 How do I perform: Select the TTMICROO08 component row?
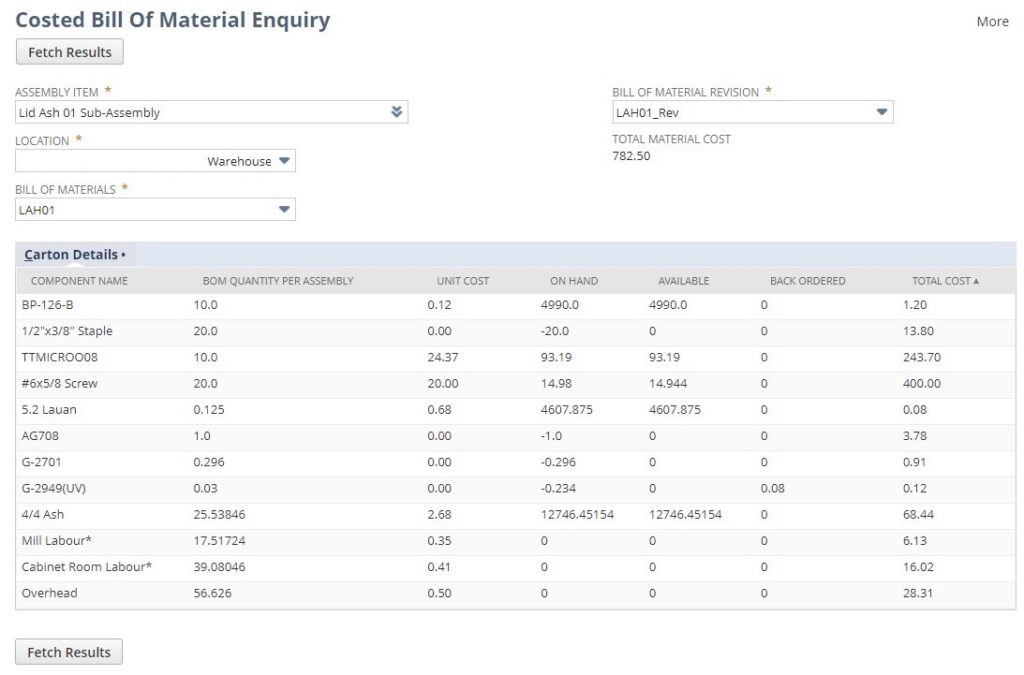[60, 357]
